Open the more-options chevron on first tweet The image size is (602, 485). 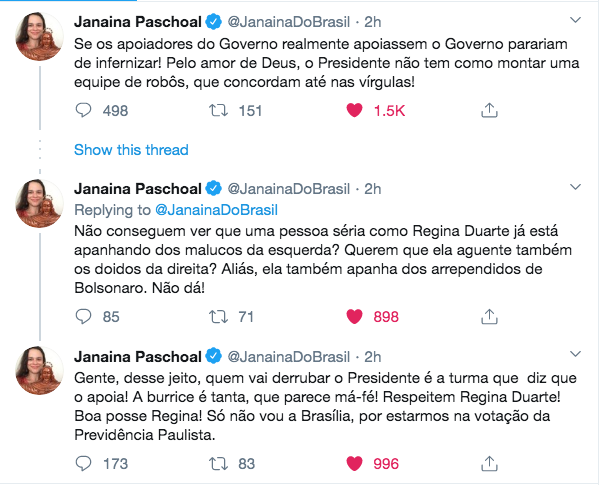573,20
